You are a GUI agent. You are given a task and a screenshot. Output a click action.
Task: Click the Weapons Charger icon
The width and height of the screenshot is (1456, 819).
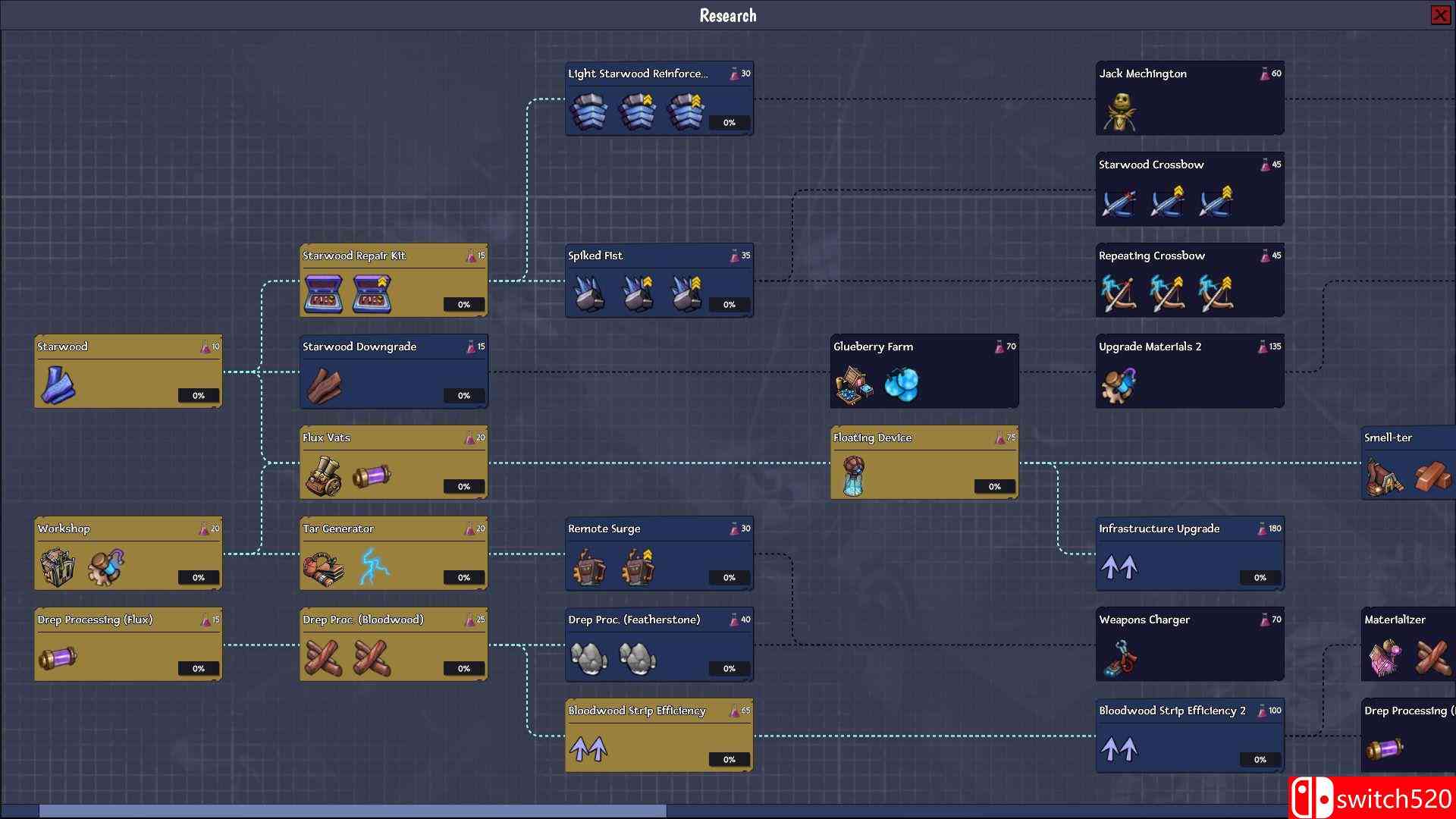coord(1119,657)
